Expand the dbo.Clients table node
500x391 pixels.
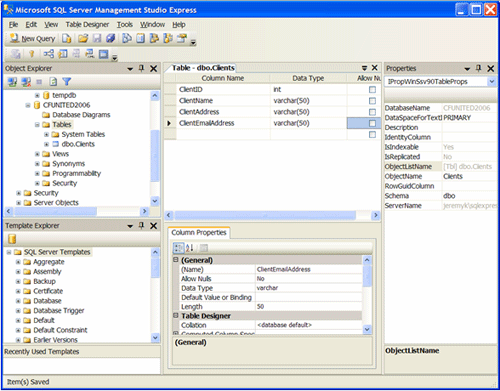coord(47,144)
